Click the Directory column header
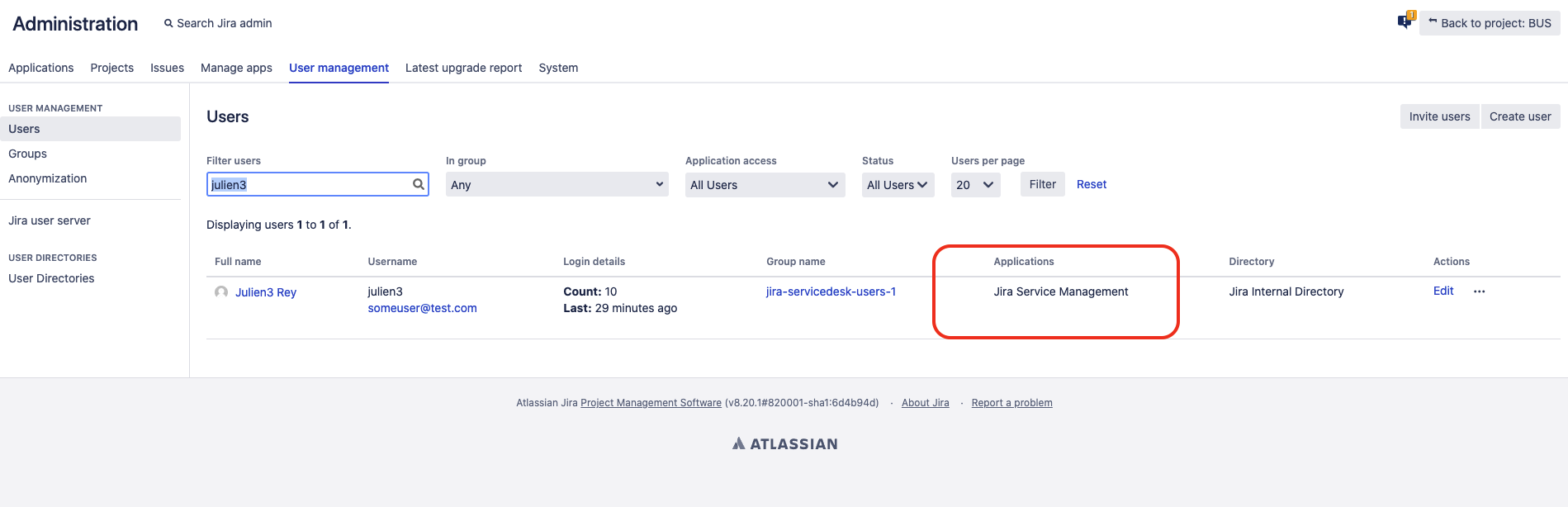The image size is (1568, 507). 1251,262
